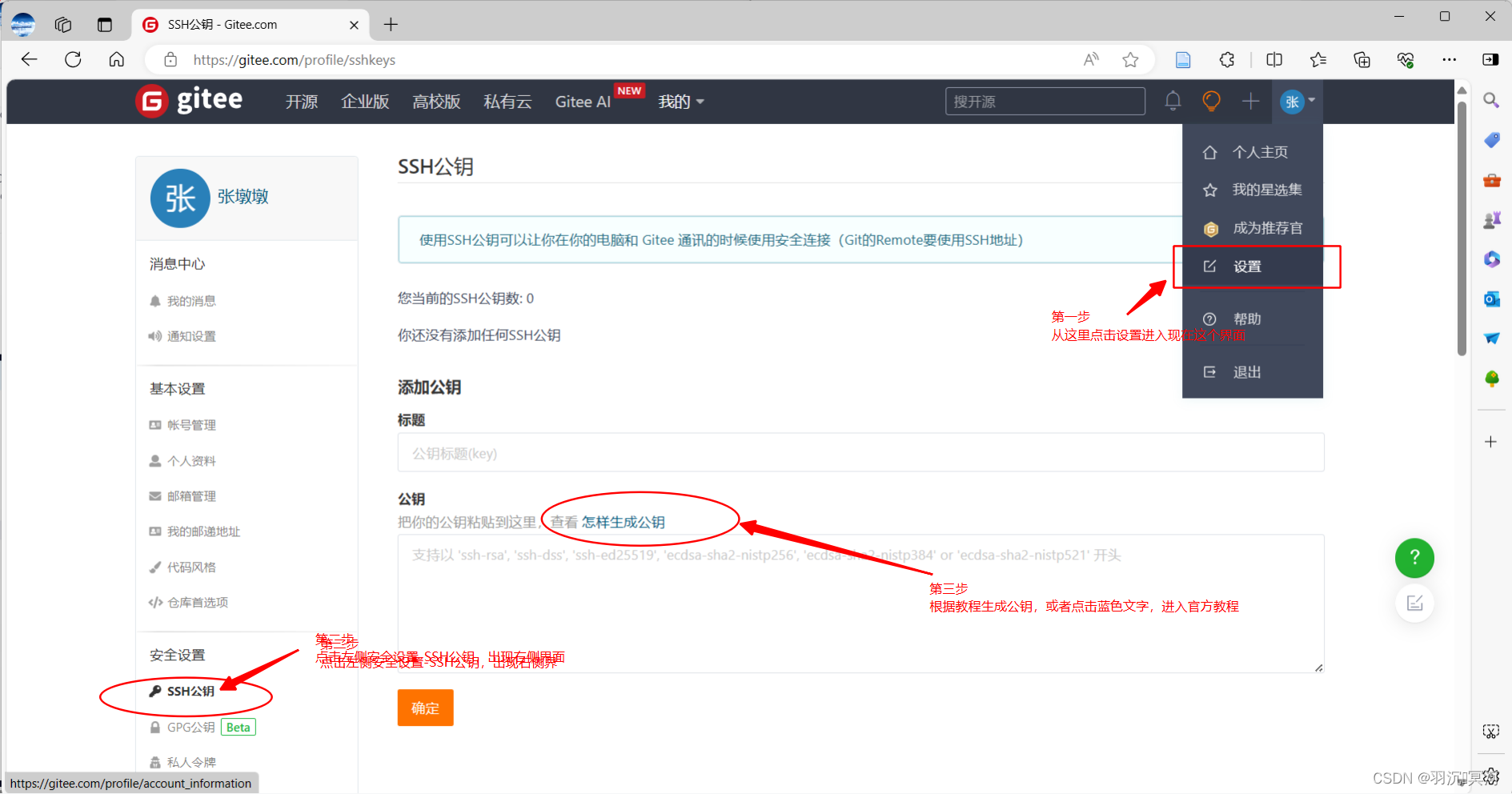Open SSH公钥 in sidebar

(182, 691)
